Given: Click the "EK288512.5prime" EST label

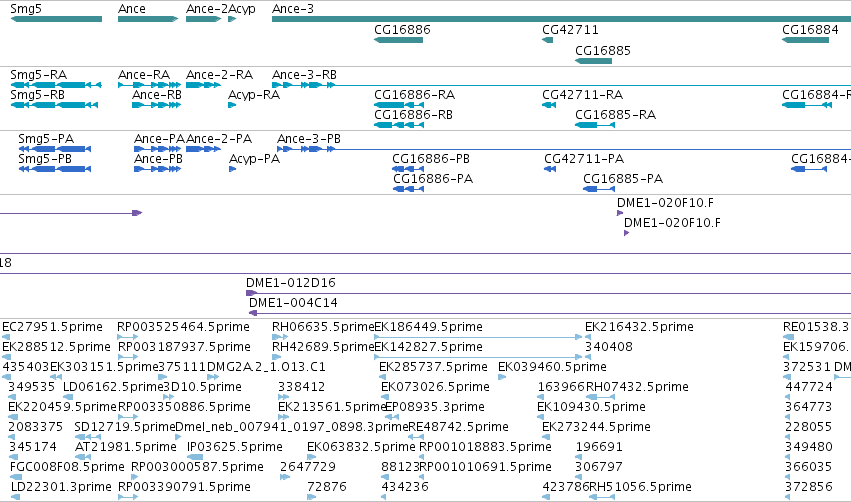Looking at the screenshot, I should [x=56, y=347].
